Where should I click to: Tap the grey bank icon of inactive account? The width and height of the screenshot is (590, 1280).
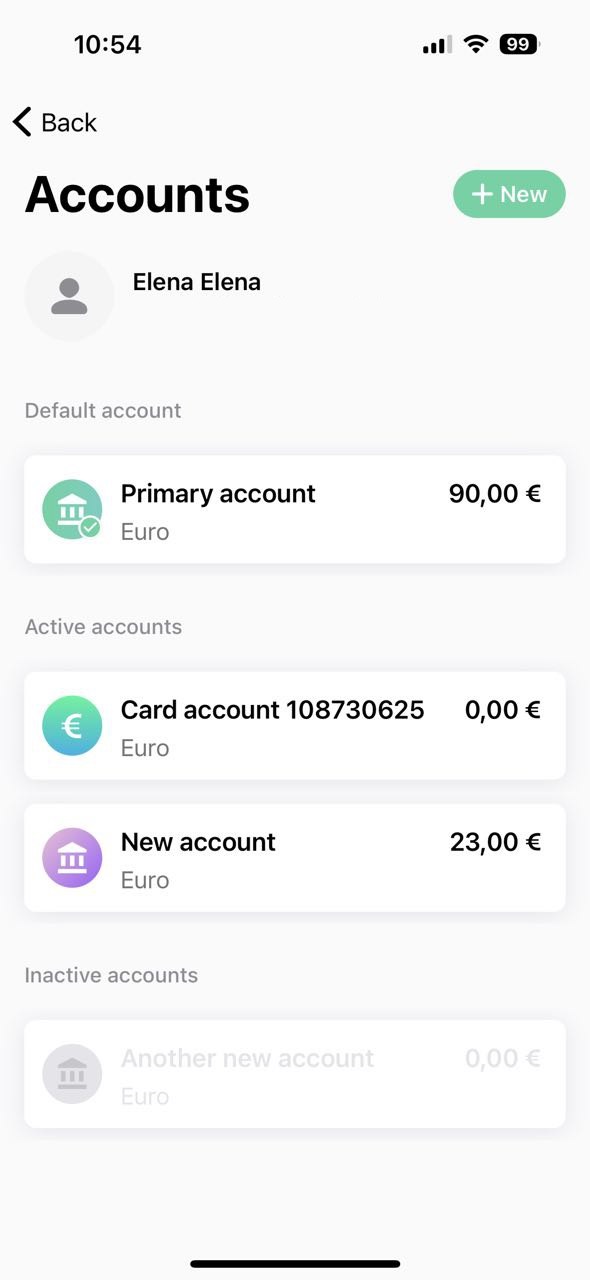click(x=72, y=1074)
